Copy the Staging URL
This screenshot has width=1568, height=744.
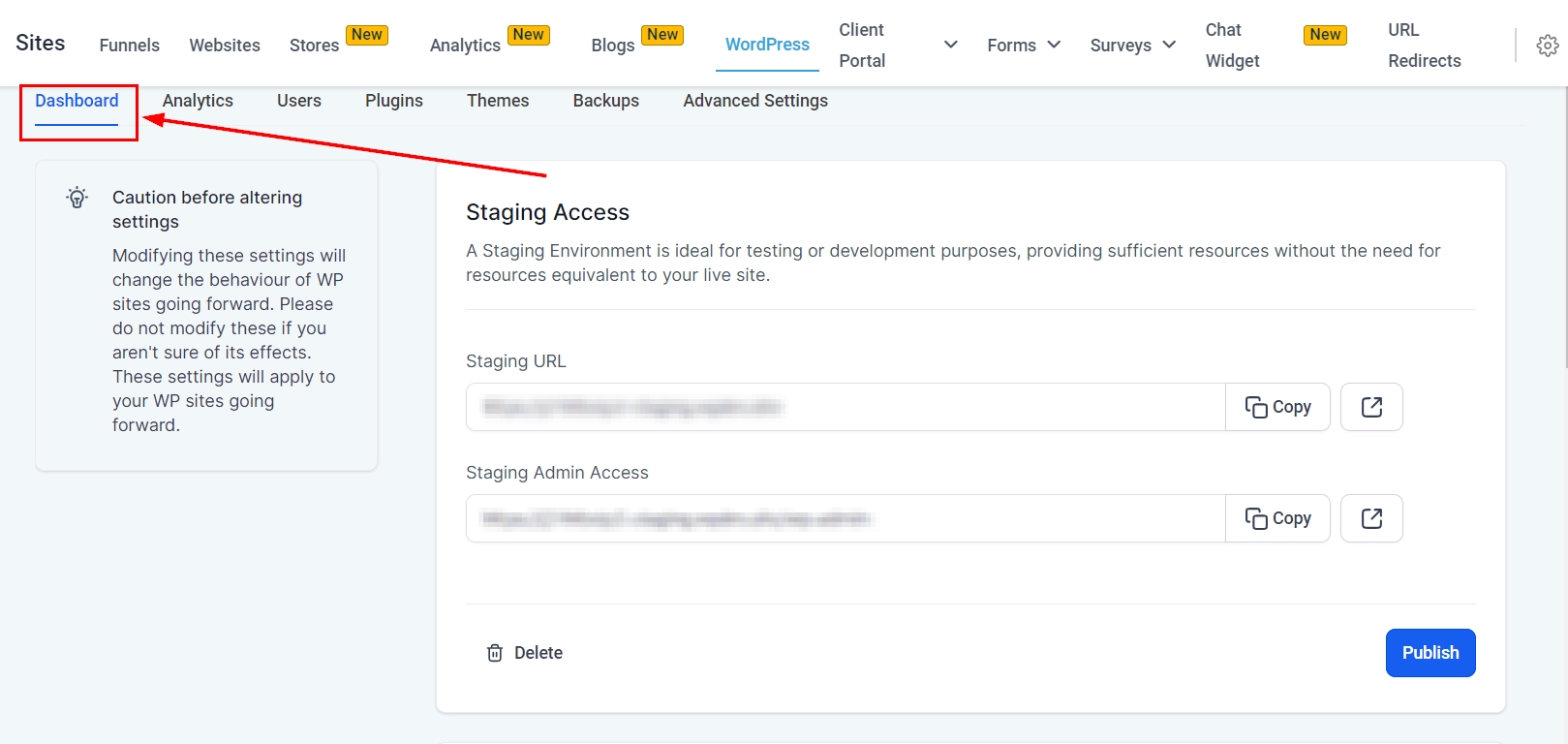pyautogui.click(x=1277, y=407)
